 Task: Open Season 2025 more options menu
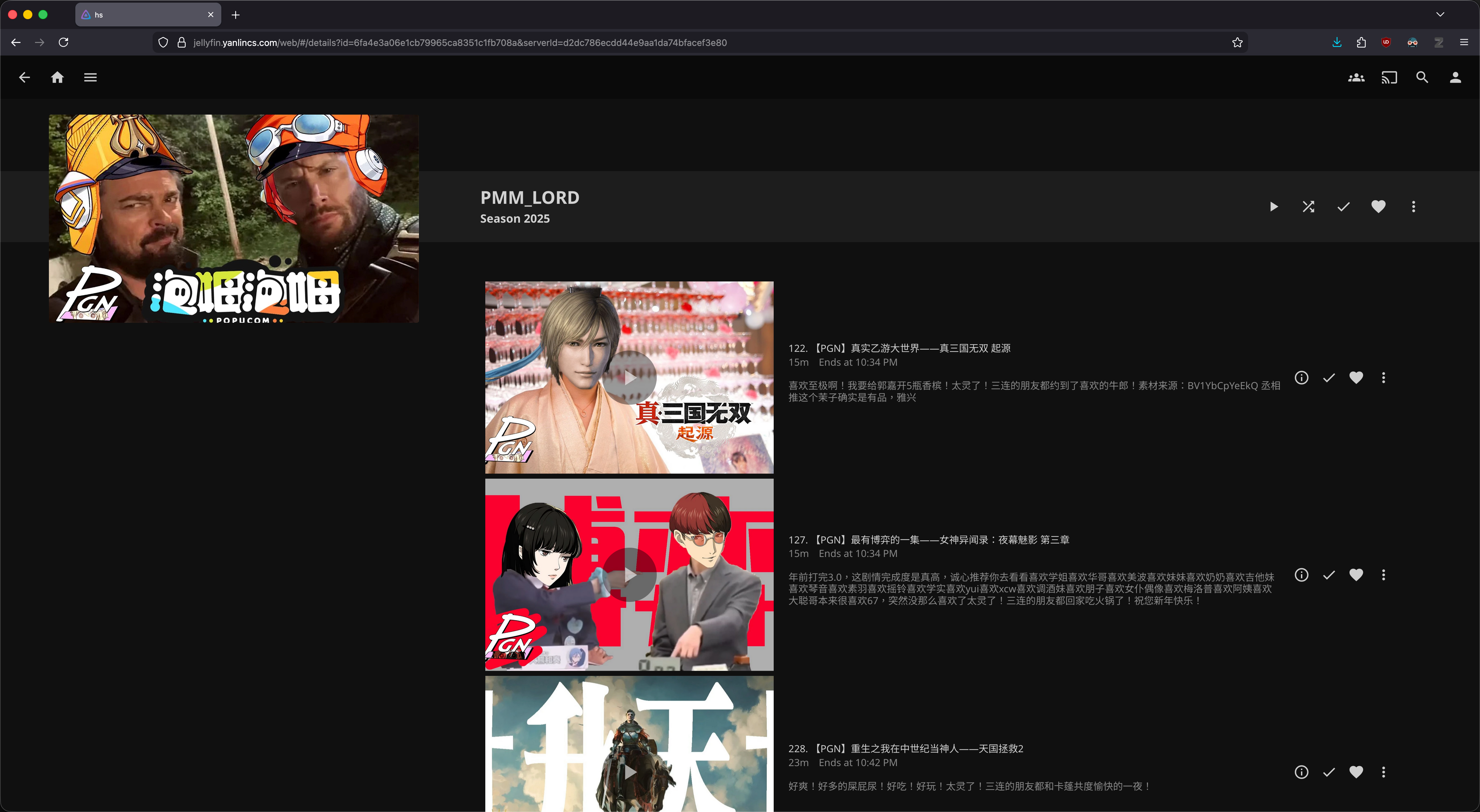point(1413,207)
